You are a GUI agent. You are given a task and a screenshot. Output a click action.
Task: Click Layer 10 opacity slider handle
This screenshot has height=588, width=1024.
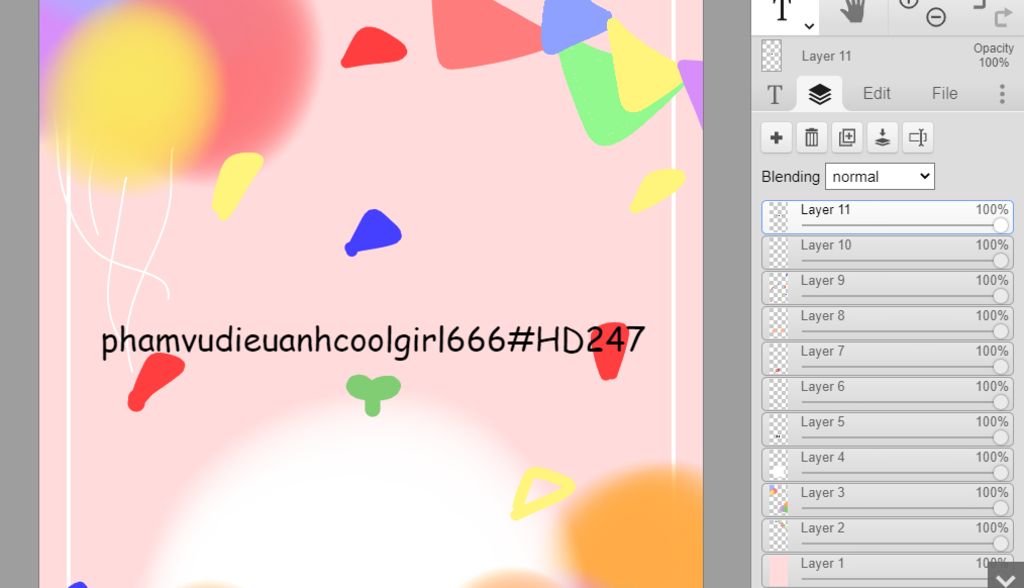1000,261
